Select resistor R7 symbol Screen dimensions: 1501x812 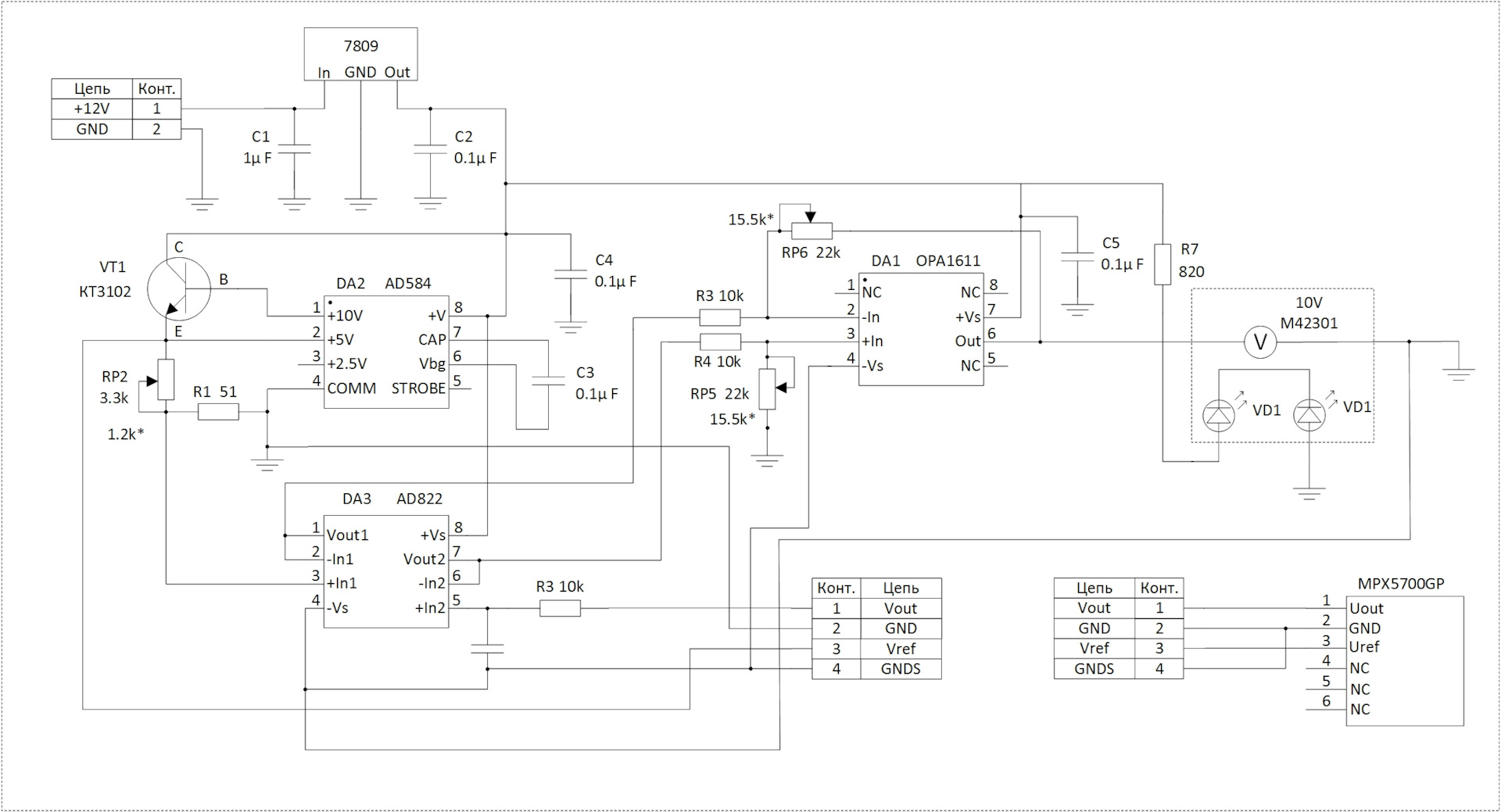point(1162,263)
